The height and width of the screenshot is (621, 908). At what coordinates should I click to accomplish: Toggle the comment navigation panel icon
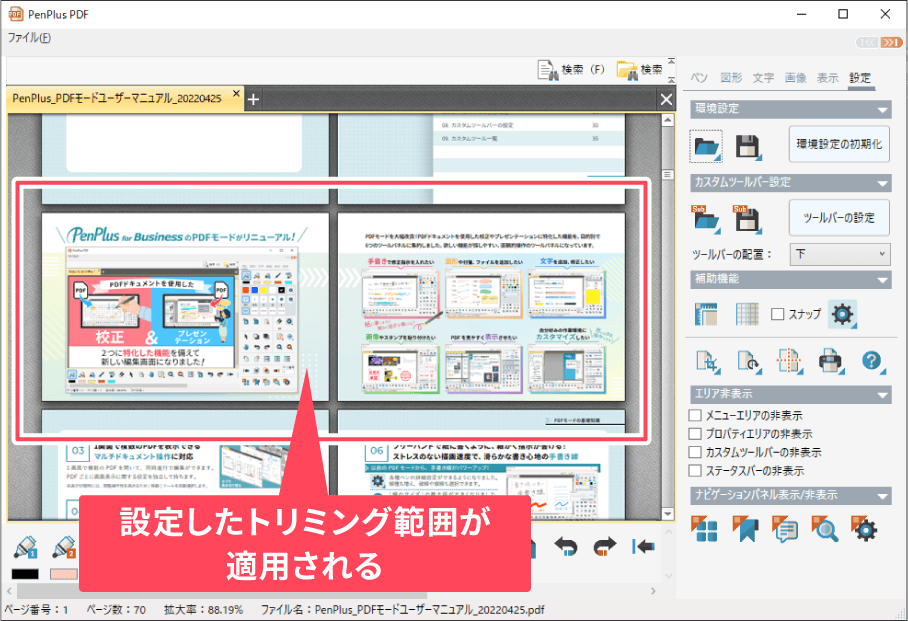785,528
